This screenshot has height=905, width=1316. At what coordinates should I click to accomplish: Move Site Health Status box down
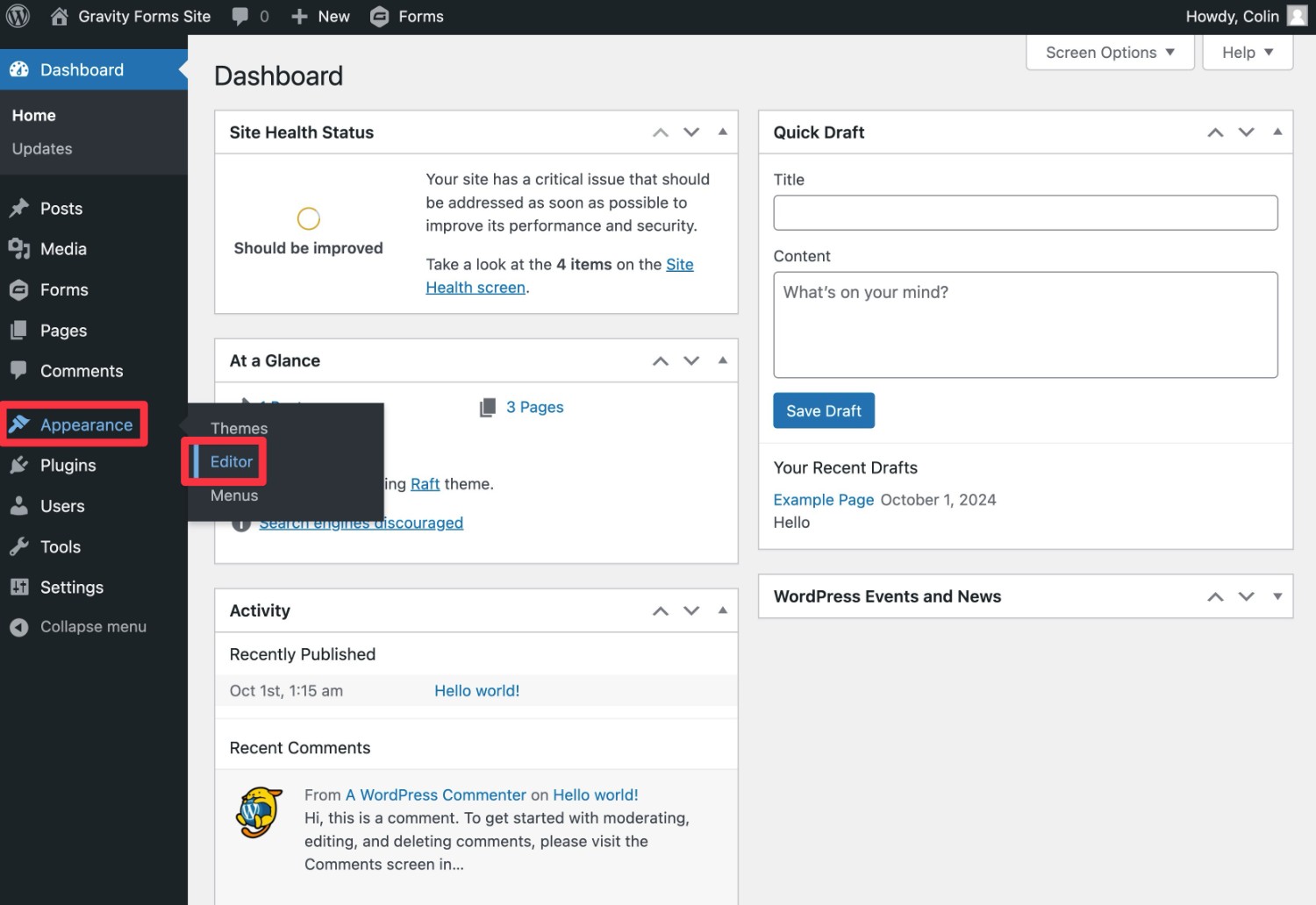691,132
